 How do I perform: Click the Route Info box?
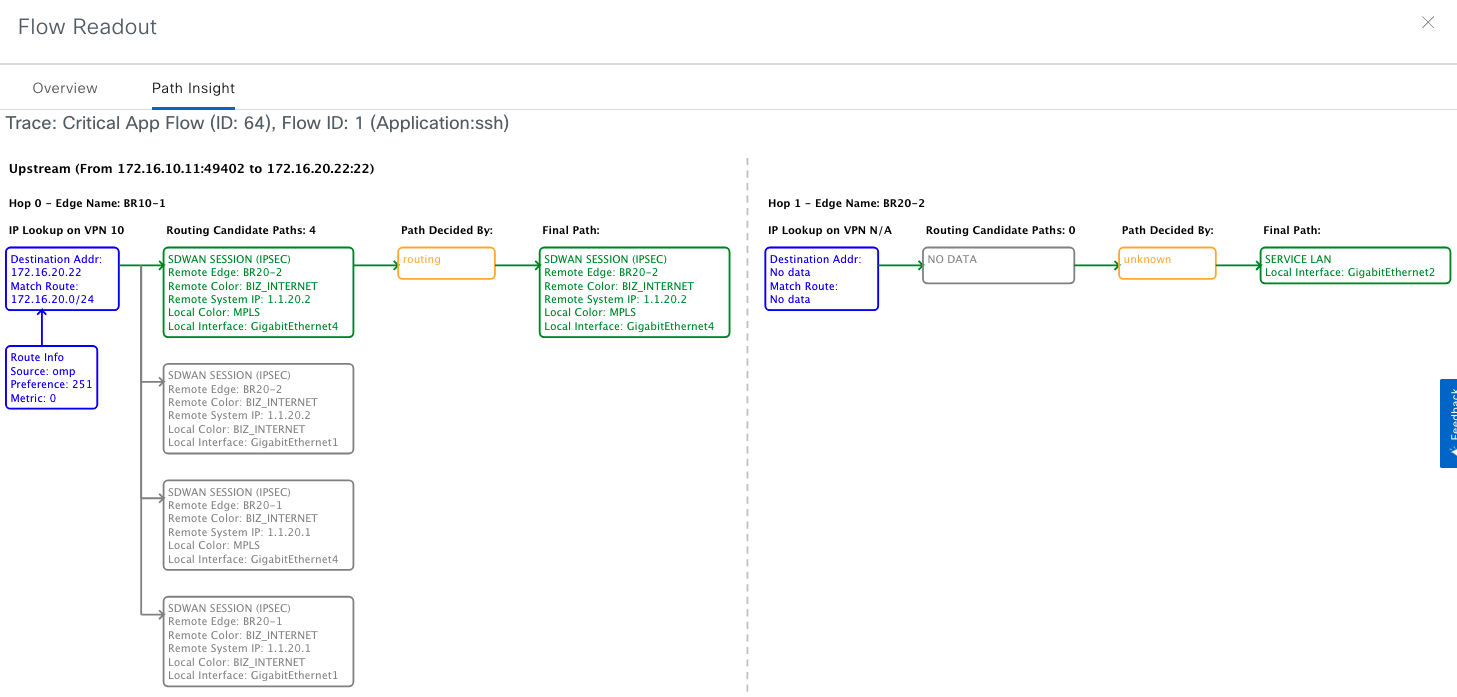(52, 377)
